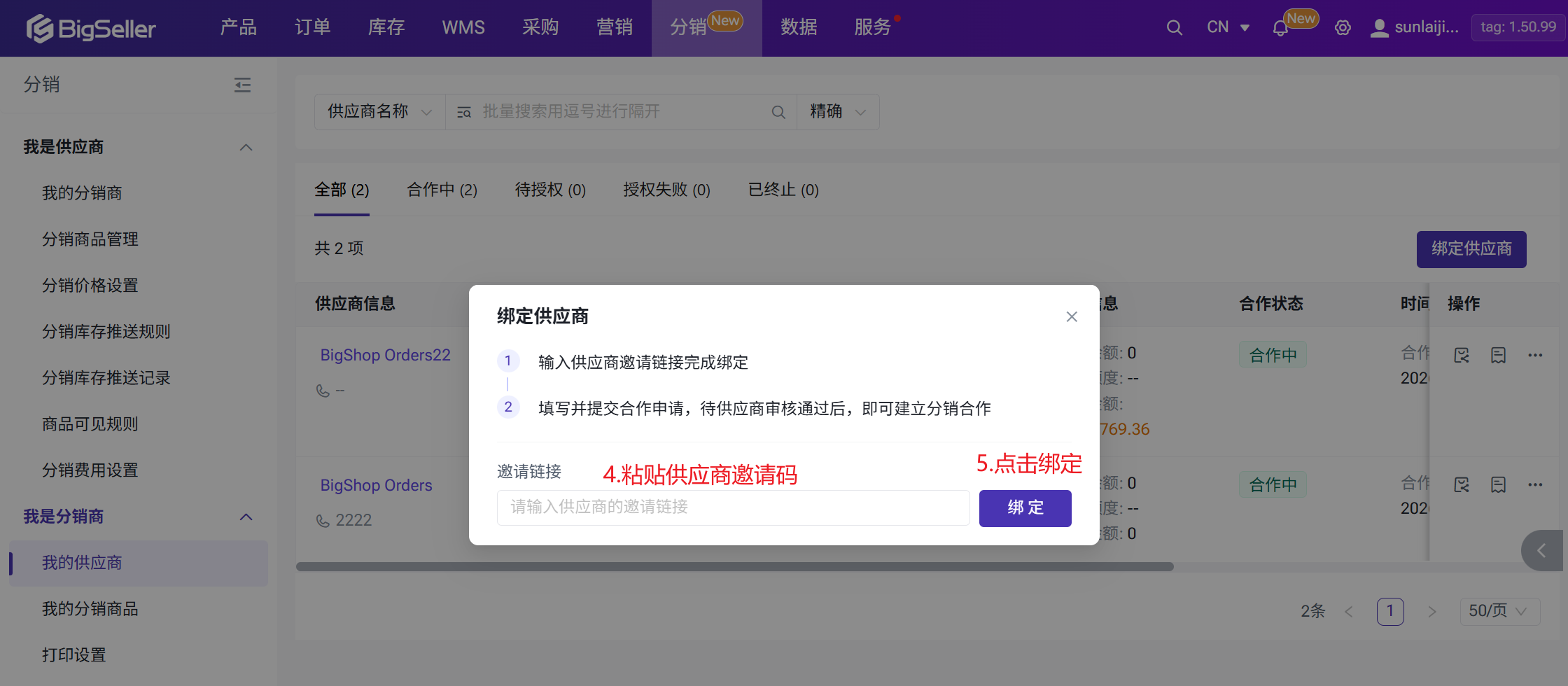Collapse the sidebar menu with fold icon
Viewport: 1568px width, 686px height.
tap(242, 85)
